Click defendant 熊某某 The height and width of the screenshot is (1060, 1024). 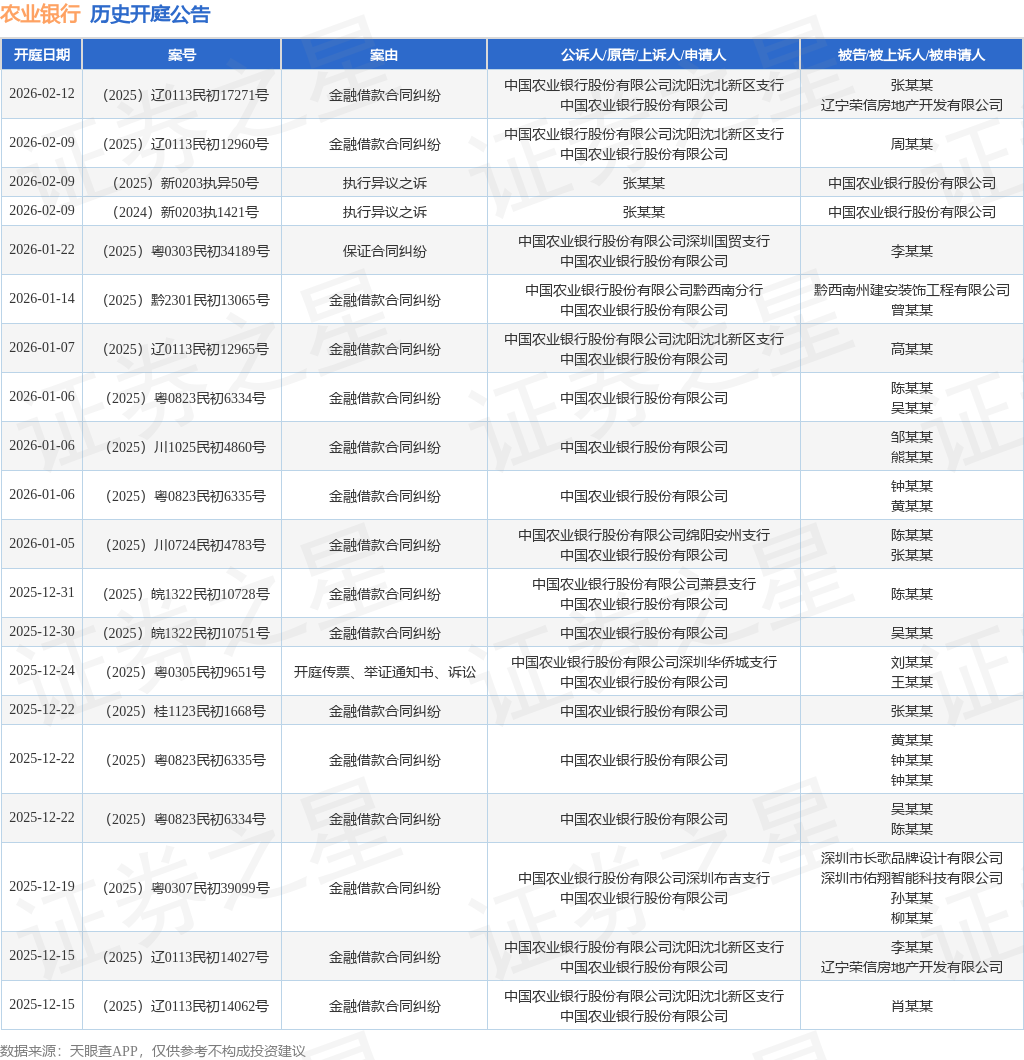click(912, 458)
